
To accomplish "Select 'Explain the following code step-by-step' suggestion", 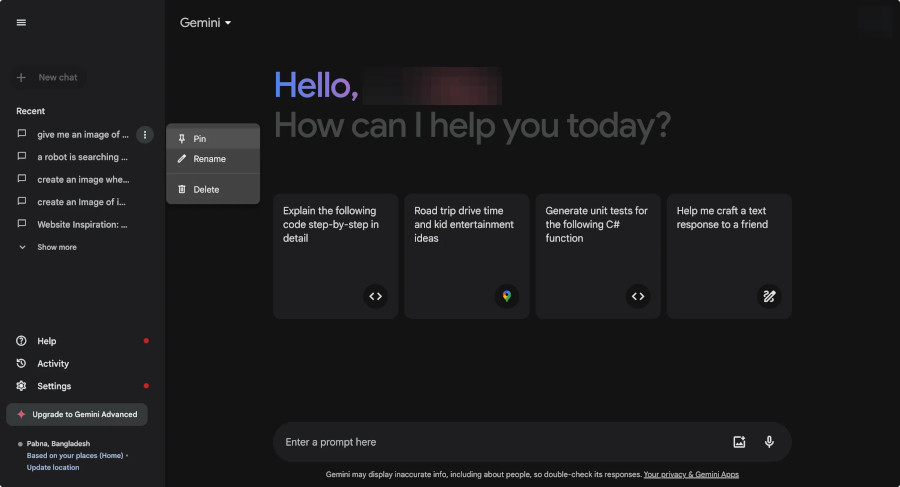I will pyautogui.click(x=336, y=256).
